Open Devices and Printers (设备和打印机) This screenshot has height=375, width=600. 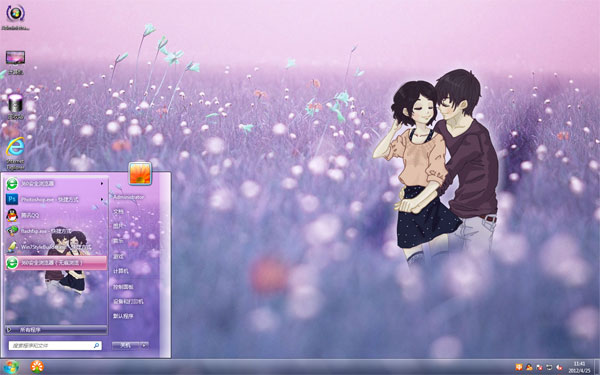tap(128, 302)
